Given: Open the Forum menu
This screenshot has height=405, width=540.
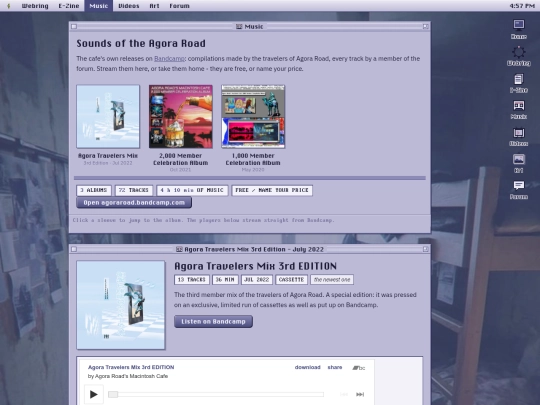Looking at the screenshot, I should pos(179,6).
